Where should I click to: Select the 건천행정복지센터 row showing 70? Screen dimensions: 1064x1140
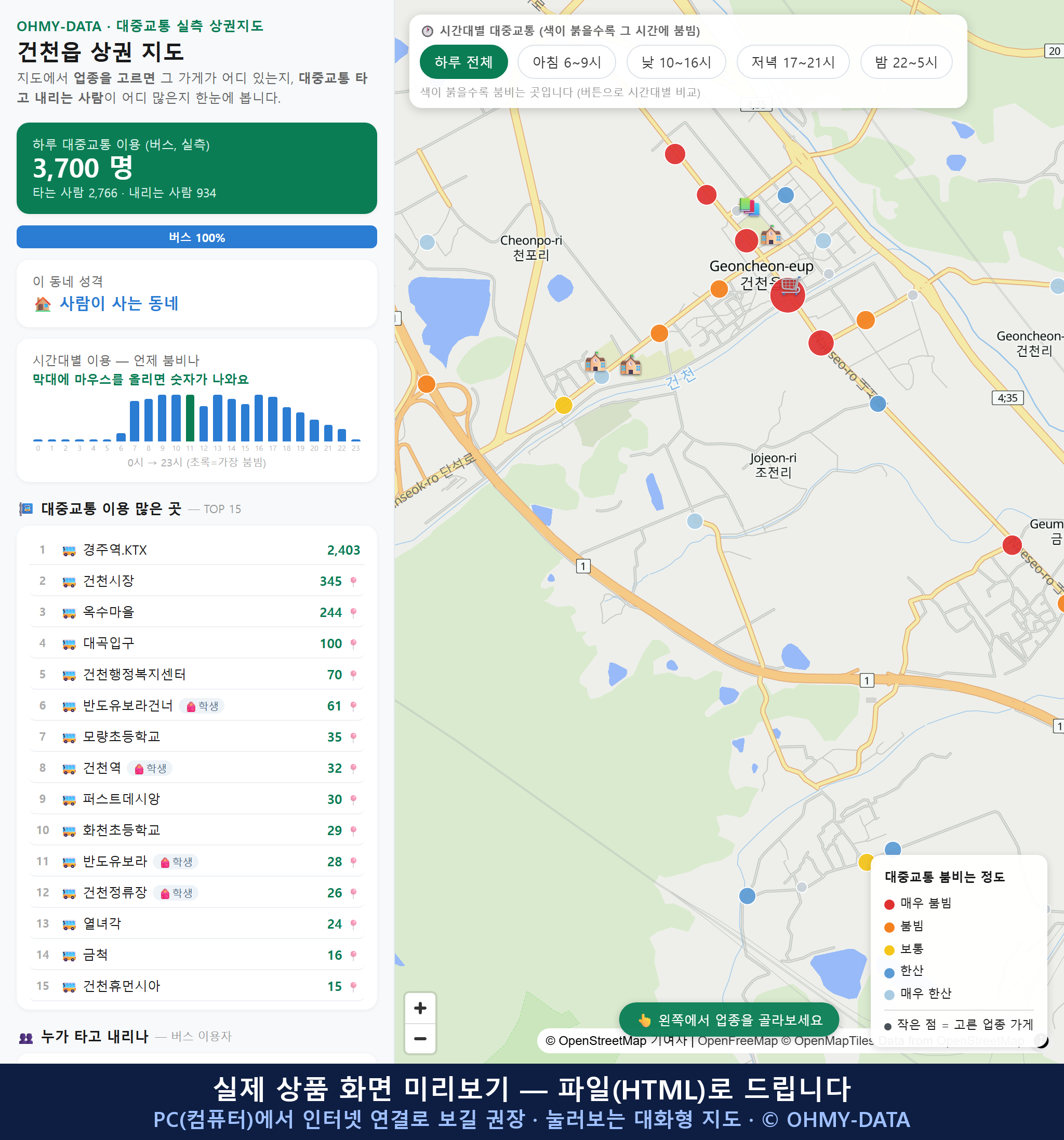click(197, 674)
